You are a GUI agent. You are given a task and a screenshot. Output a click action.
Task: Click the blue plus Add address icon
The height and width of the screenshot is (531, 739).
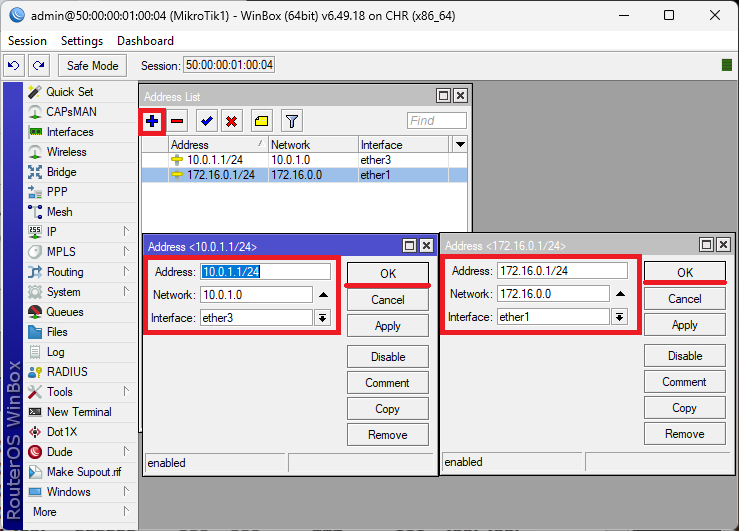point(152,121)
